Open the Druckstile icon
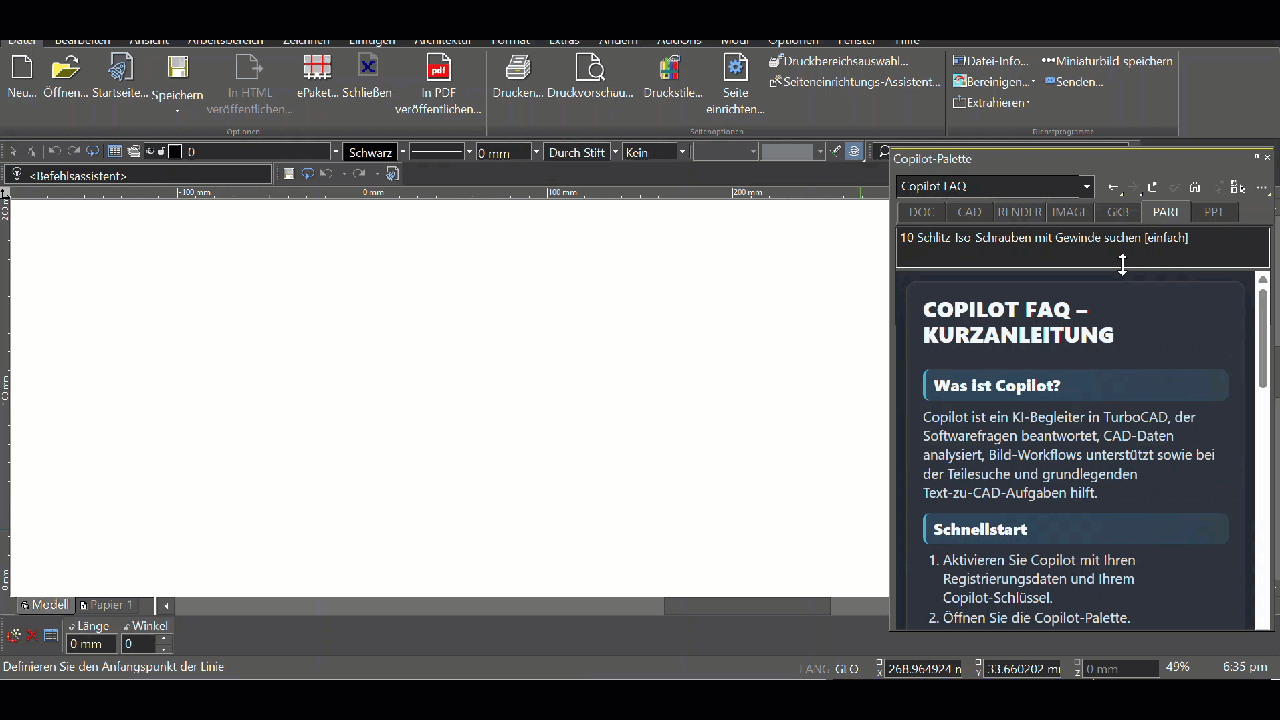The width and height of the screenshot is (1280, 720). (x=669, y=68)
